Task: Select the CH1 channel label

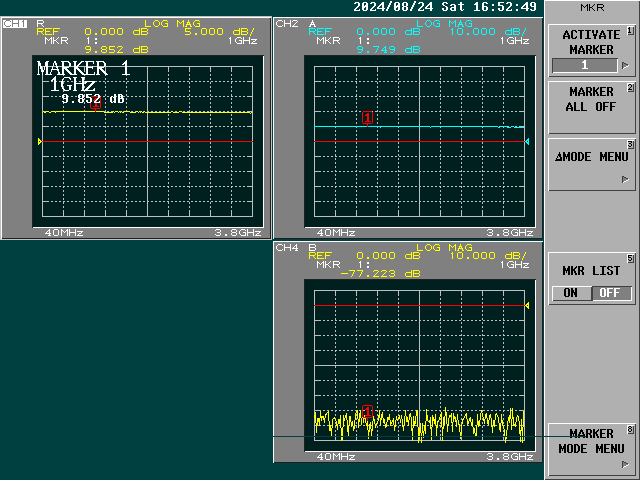Action: tap(15, 24)
